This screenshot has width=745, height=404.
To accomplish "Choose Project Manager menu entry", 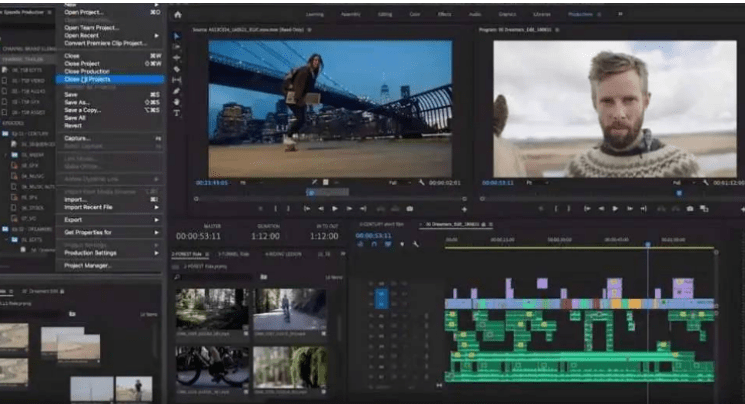I will [x=87, y=266].
